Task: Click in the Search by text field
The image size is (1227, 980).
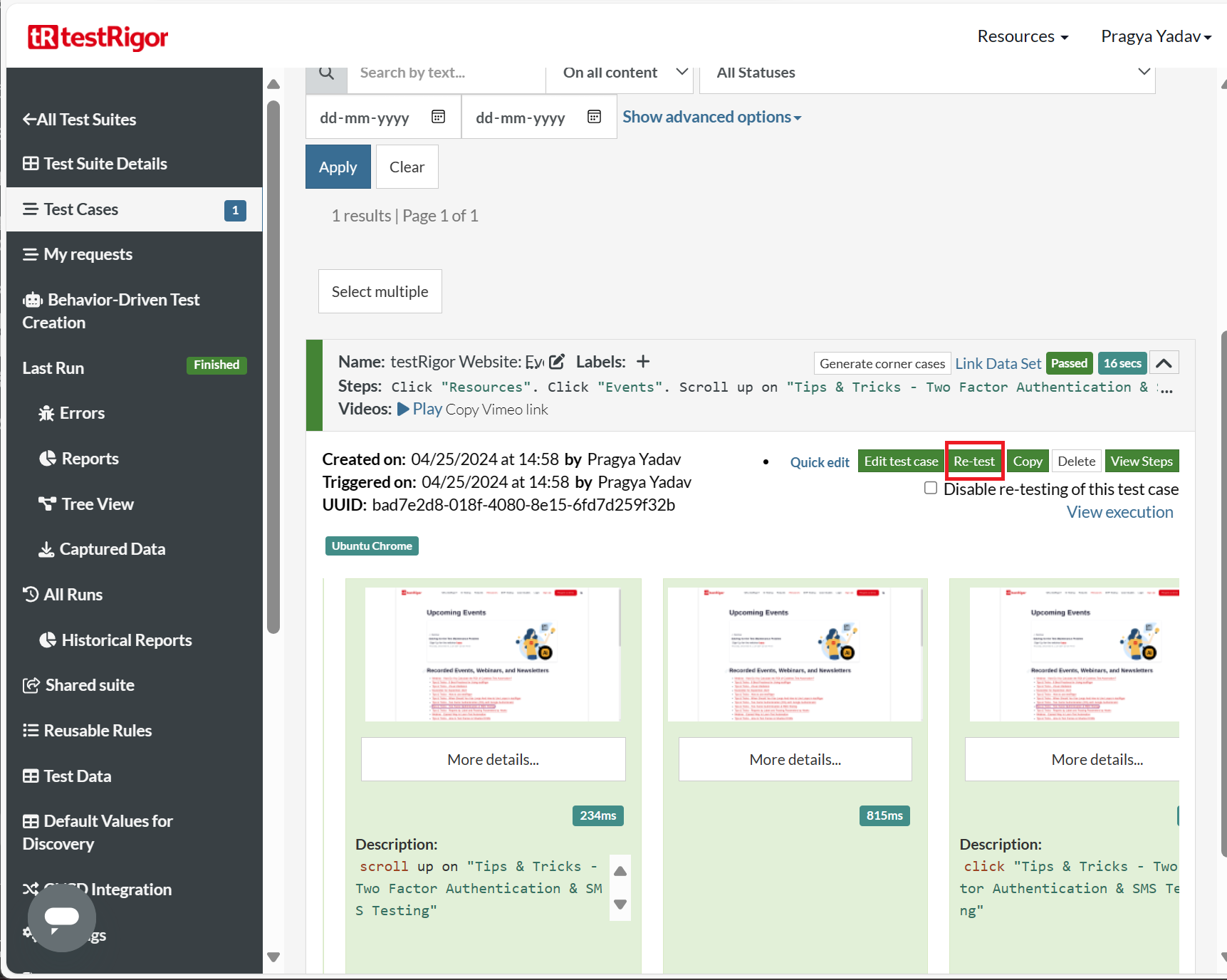Action: pyautogui.click(x=445, y=73)
